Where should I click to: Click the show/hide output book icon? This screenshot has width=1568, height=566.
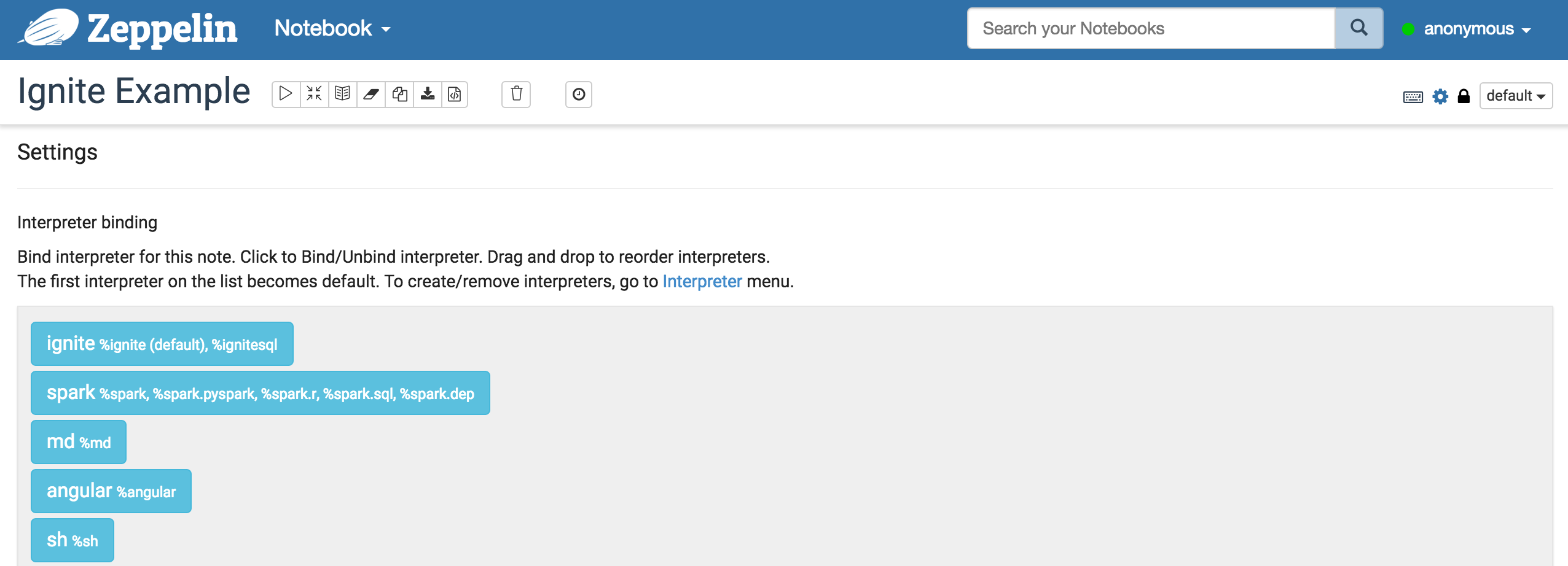point(342,95)
